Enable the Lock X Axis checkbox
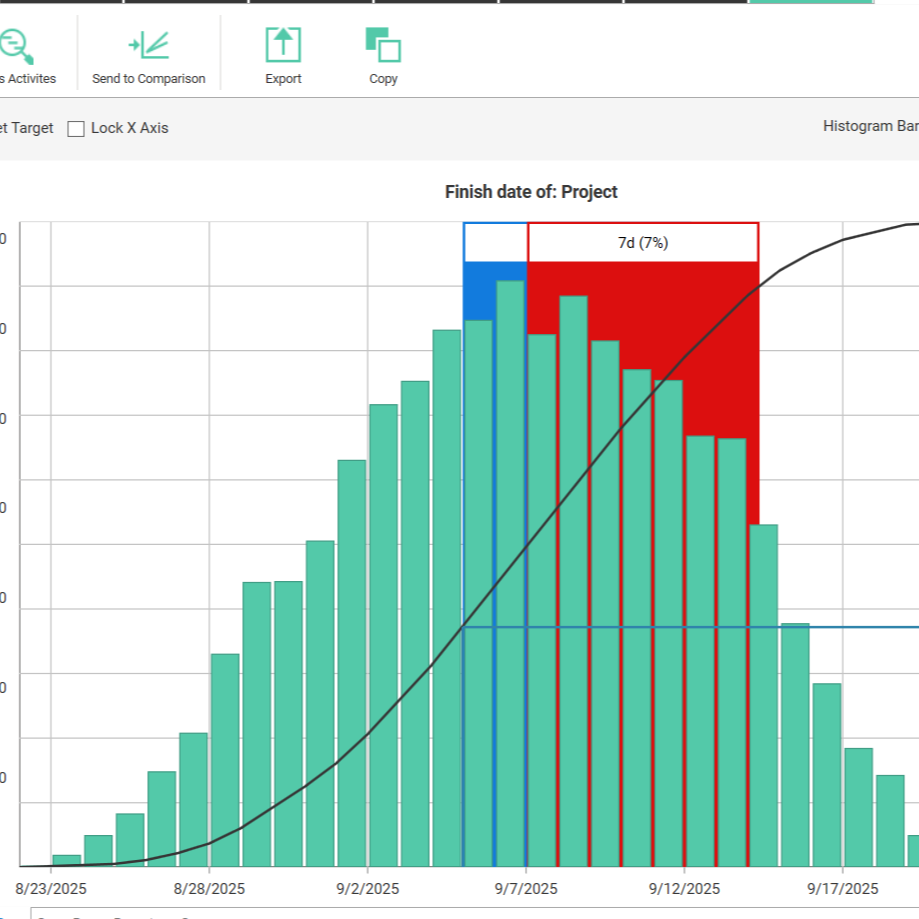Screen dimensions: 919x919 76,128
